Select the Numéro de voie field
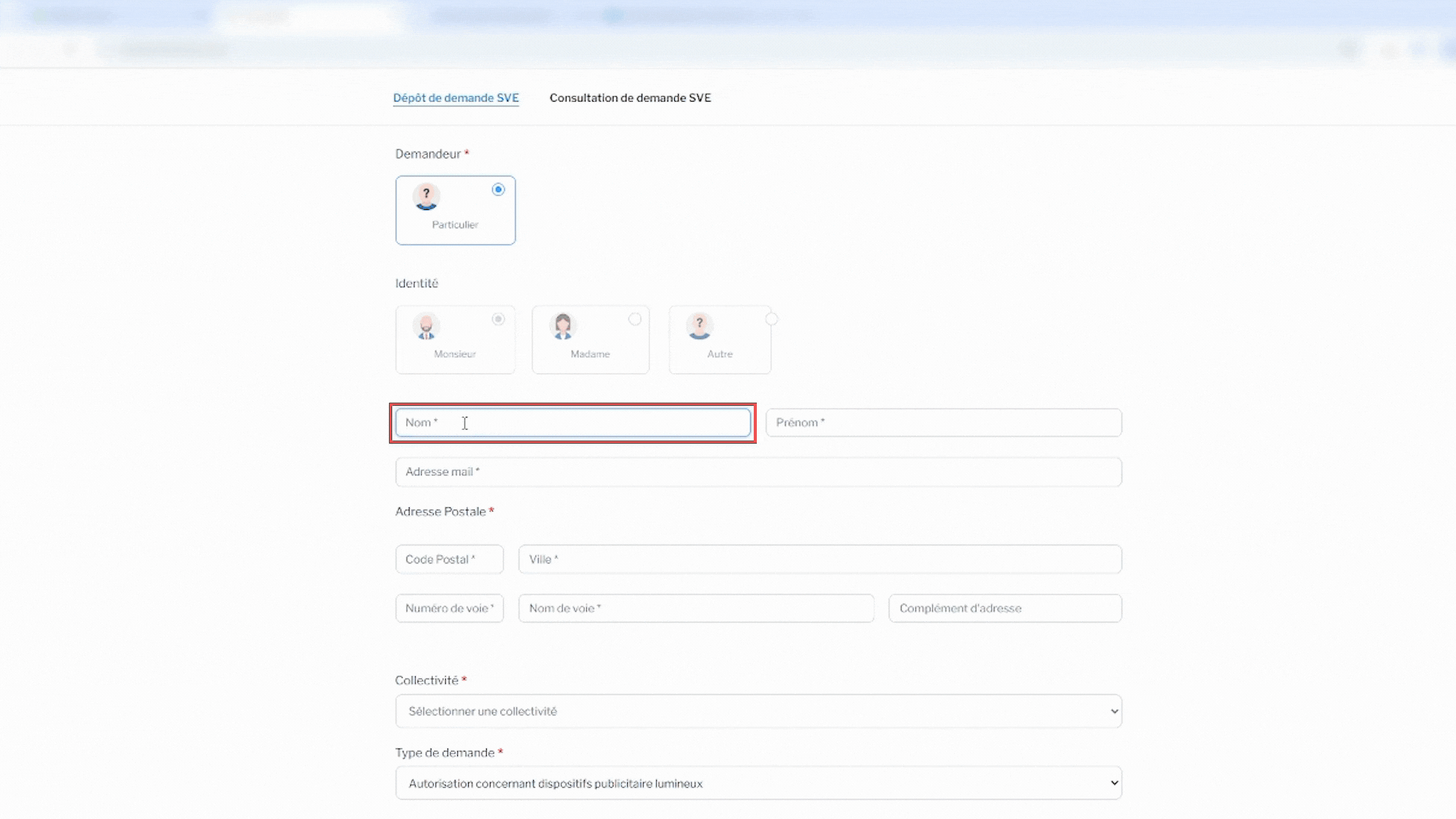This screenshot has height=819, width=1456. click(449, 608)
